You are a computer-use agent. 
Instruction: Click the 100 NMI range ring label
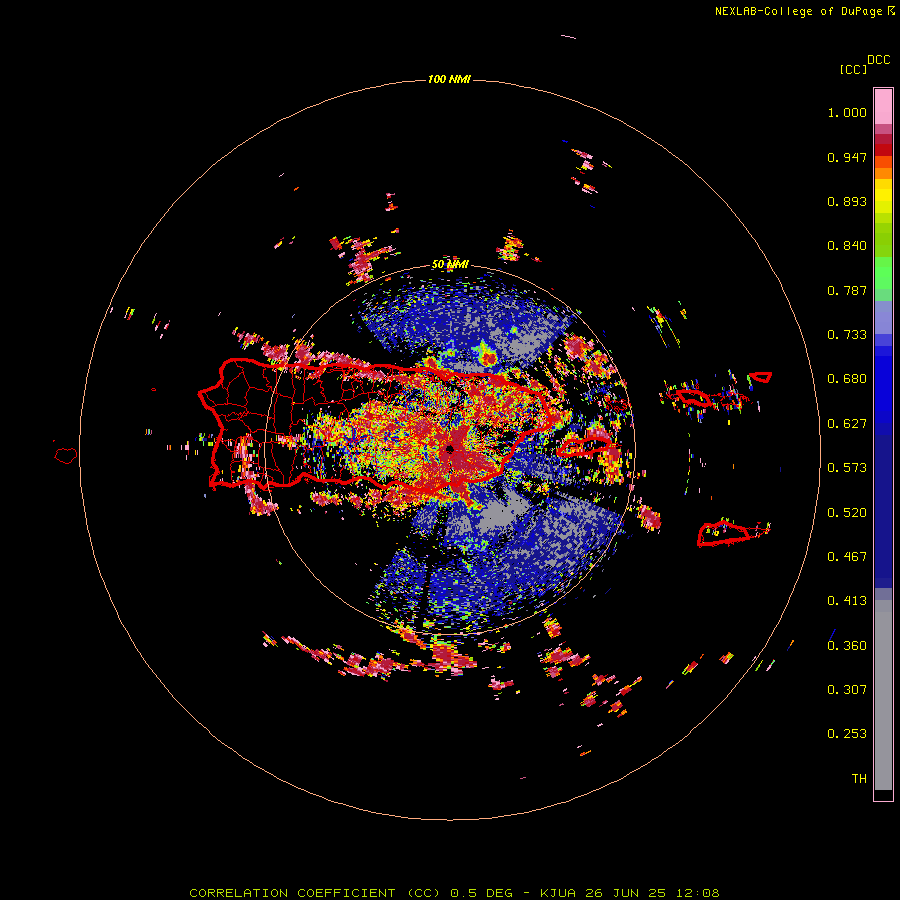(449, 79)
